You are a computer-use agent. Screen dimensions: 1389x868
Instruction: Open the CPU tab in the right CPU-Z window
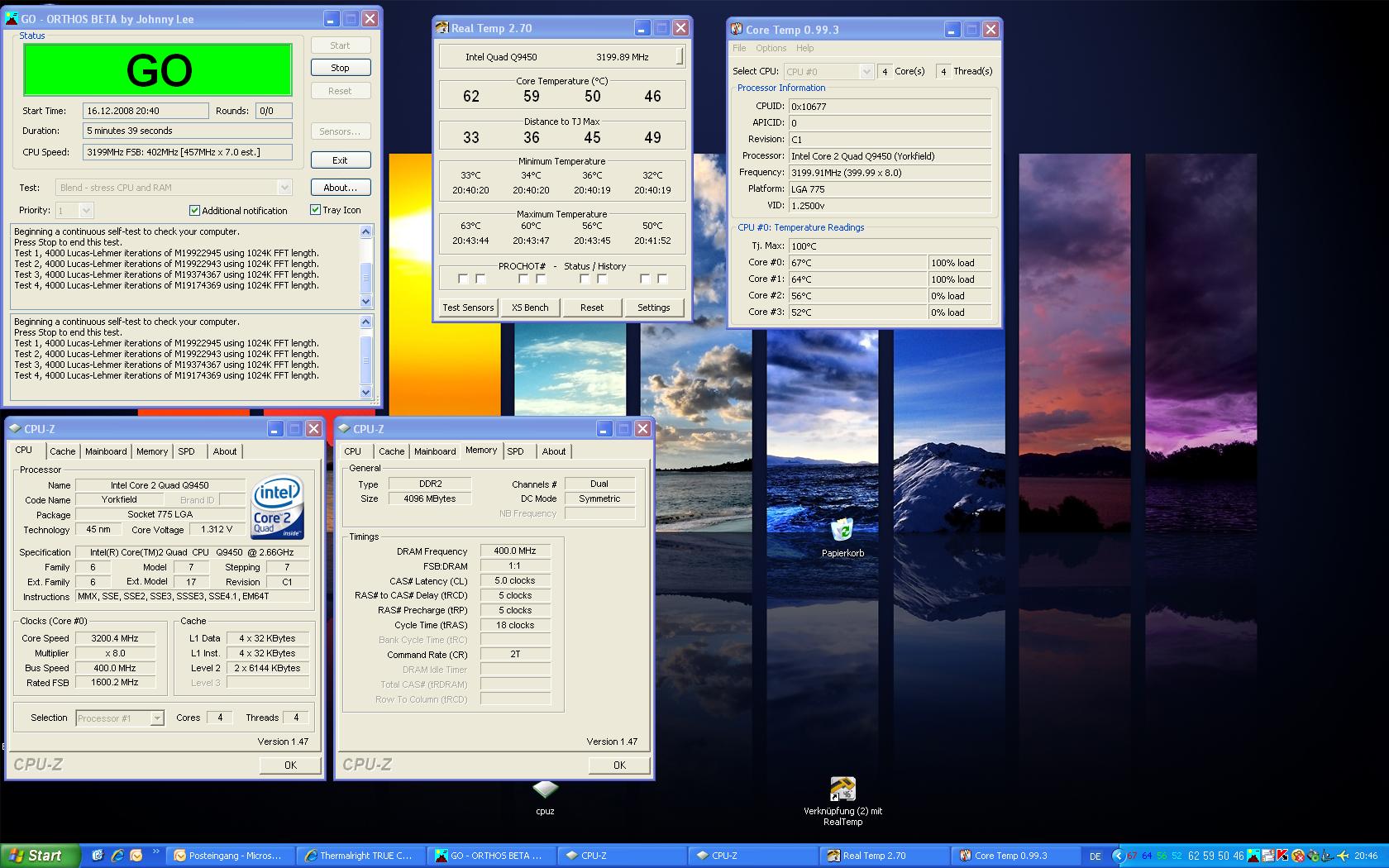353,451
